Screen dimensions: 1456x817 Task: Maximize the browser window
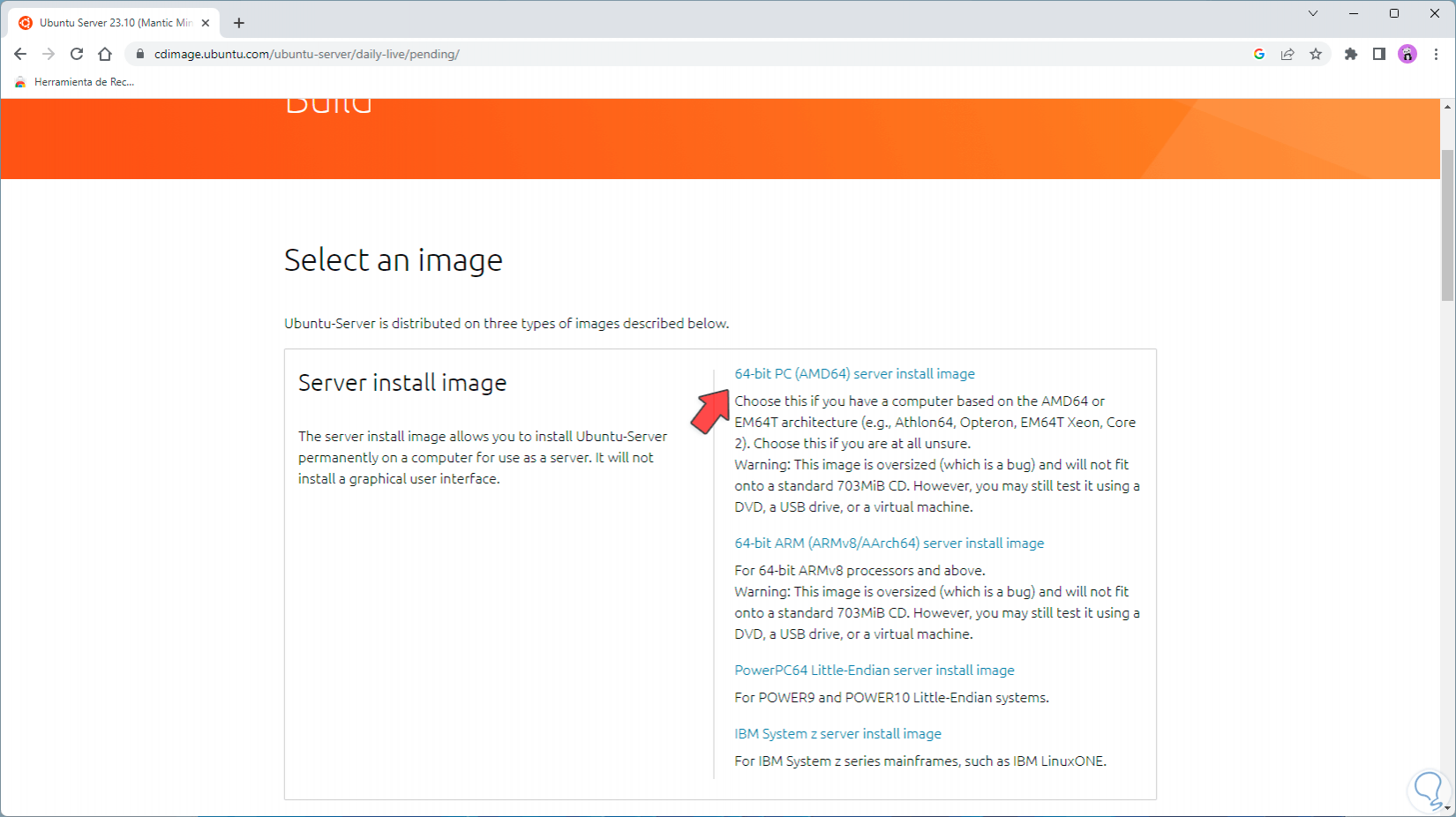click(x=1394, y=13)
